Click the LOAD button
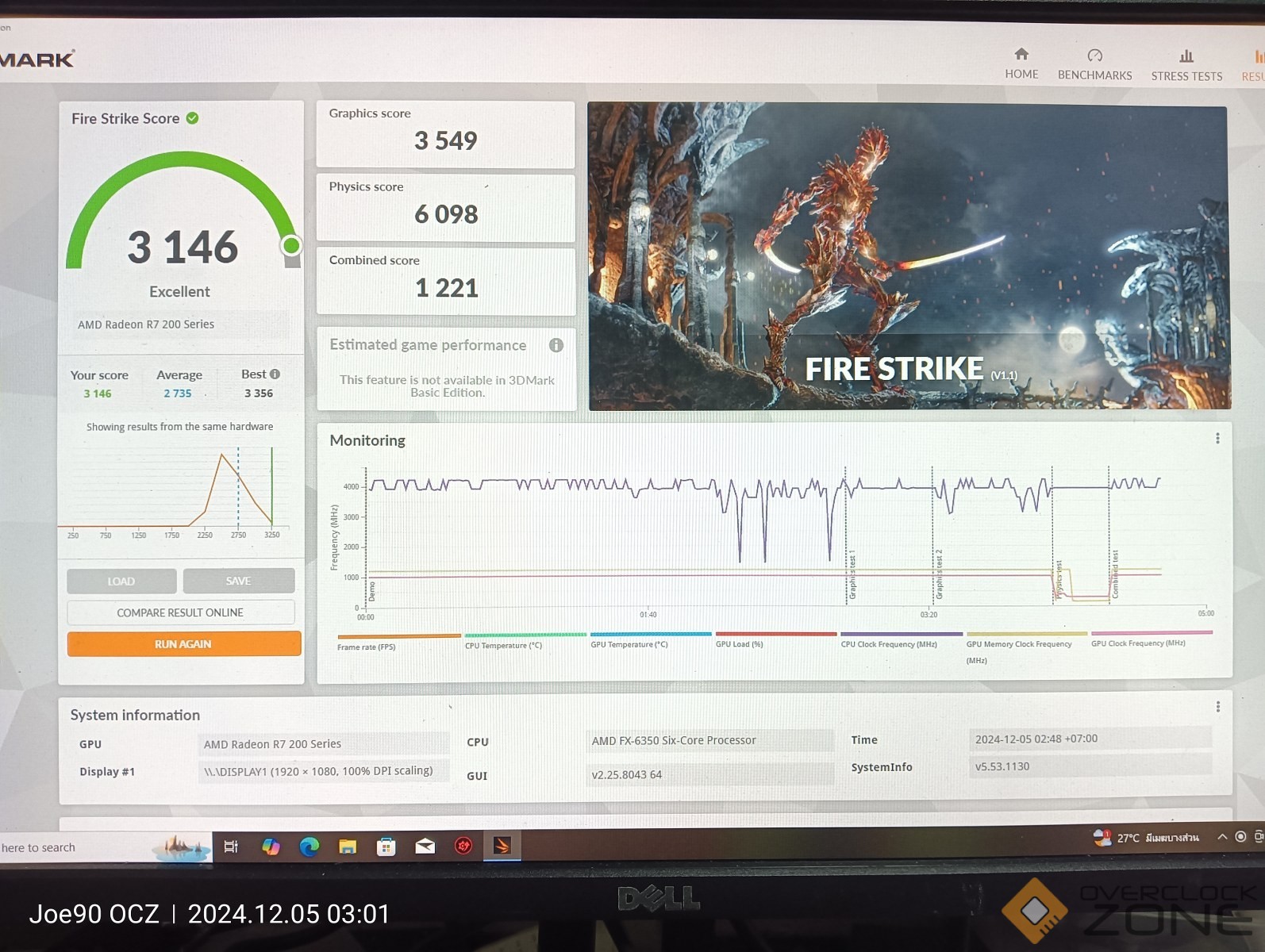The image size is (1265, 952). (x=121, y=581)
